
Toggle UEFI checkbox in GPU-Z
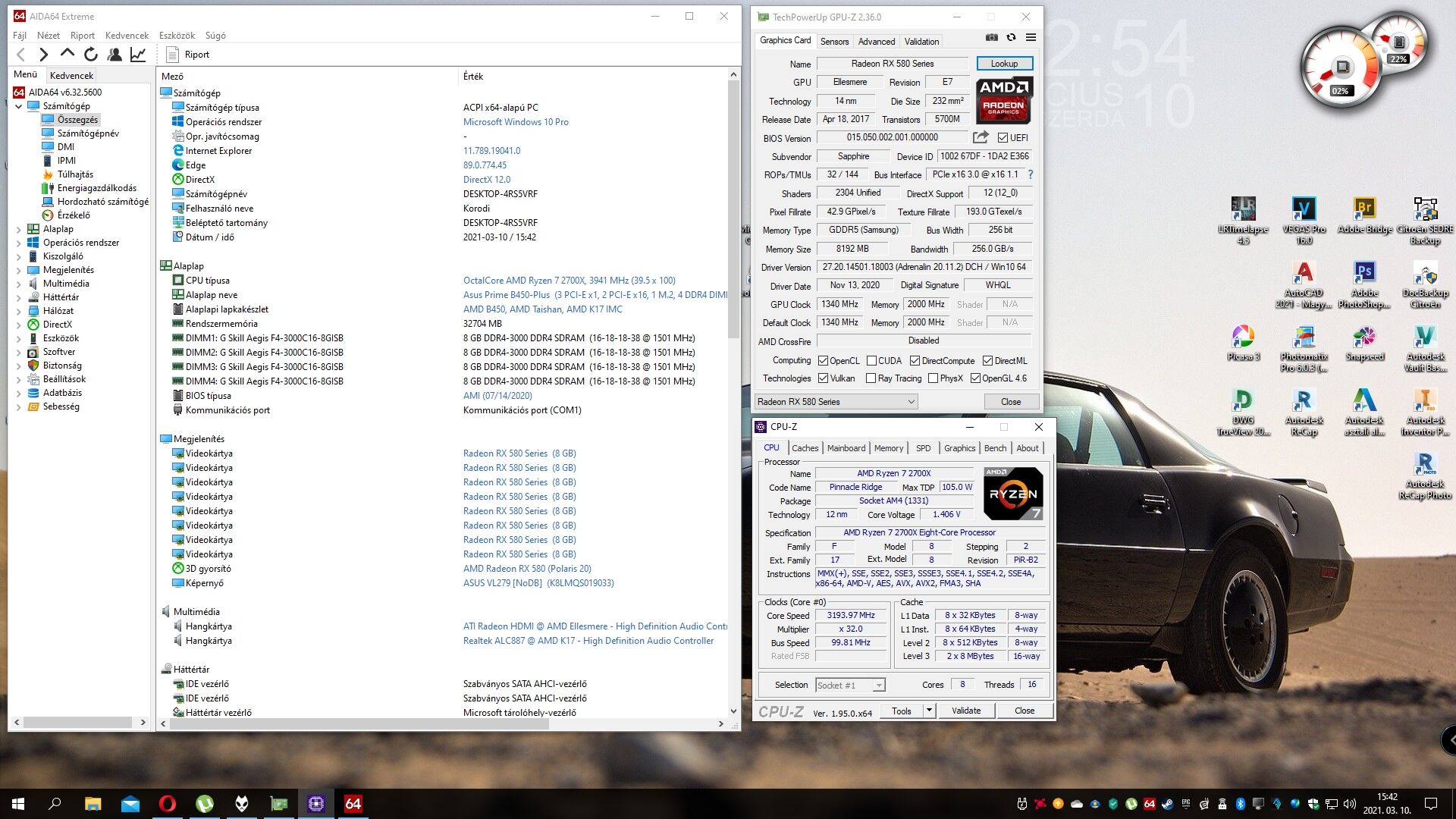(x=1003, y=138)
